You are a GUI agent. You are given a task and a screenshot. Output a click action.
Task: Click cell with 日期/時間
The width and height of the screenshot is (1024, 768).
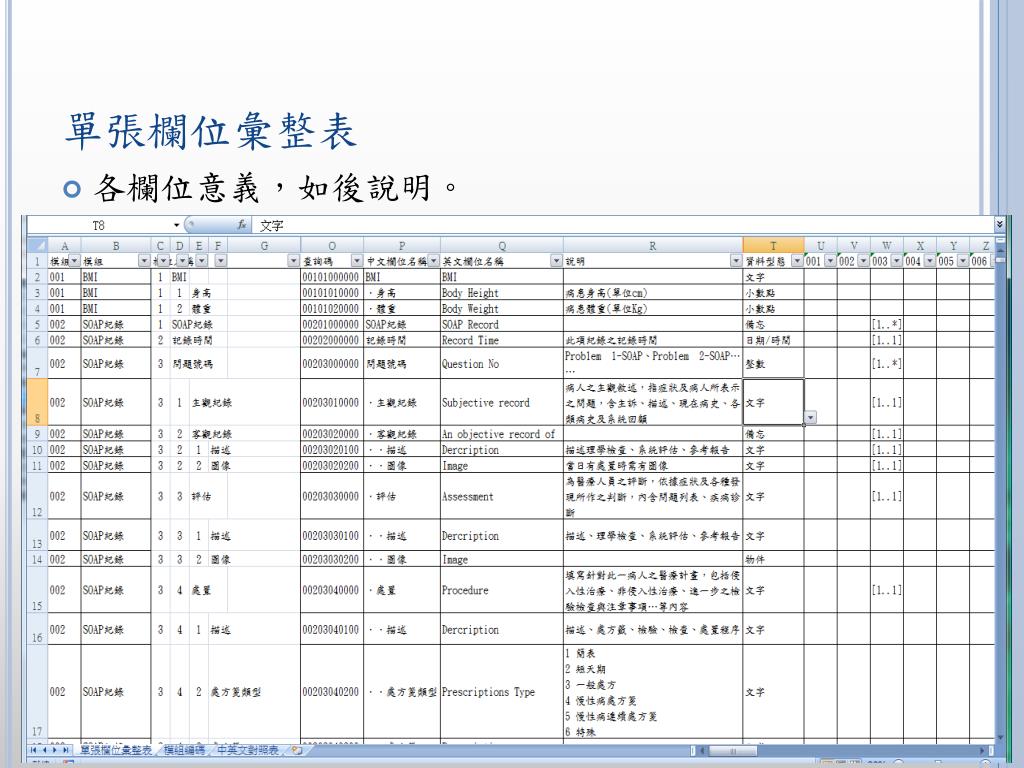click(773, 340)
